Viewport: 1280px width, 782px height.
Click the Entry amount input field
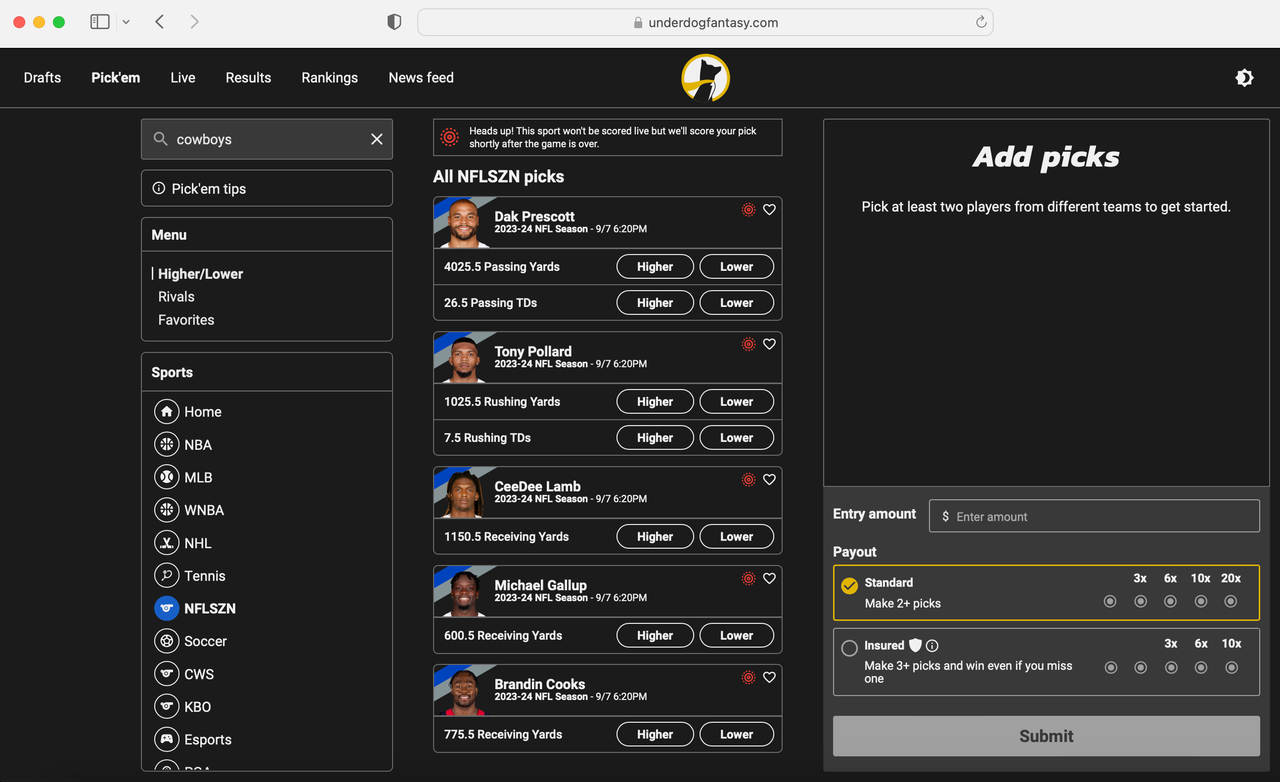tap(1094, 517)
